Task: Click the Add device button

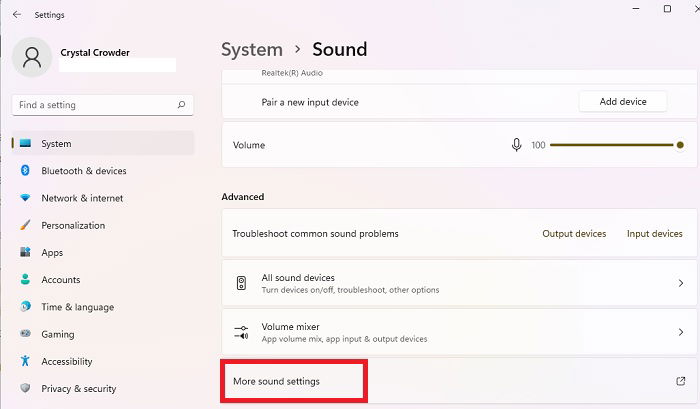Action: [623, 102]
